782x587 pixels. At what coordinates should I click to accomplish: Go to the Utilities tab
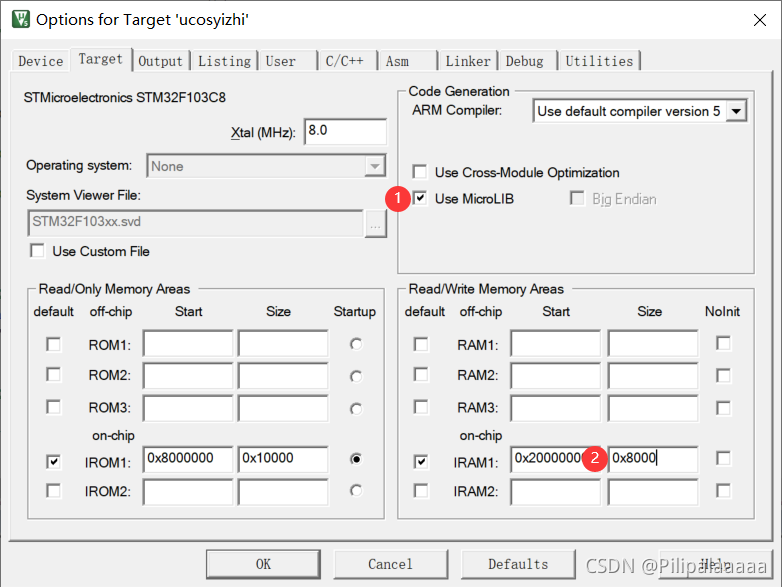(x=599, y=61)
